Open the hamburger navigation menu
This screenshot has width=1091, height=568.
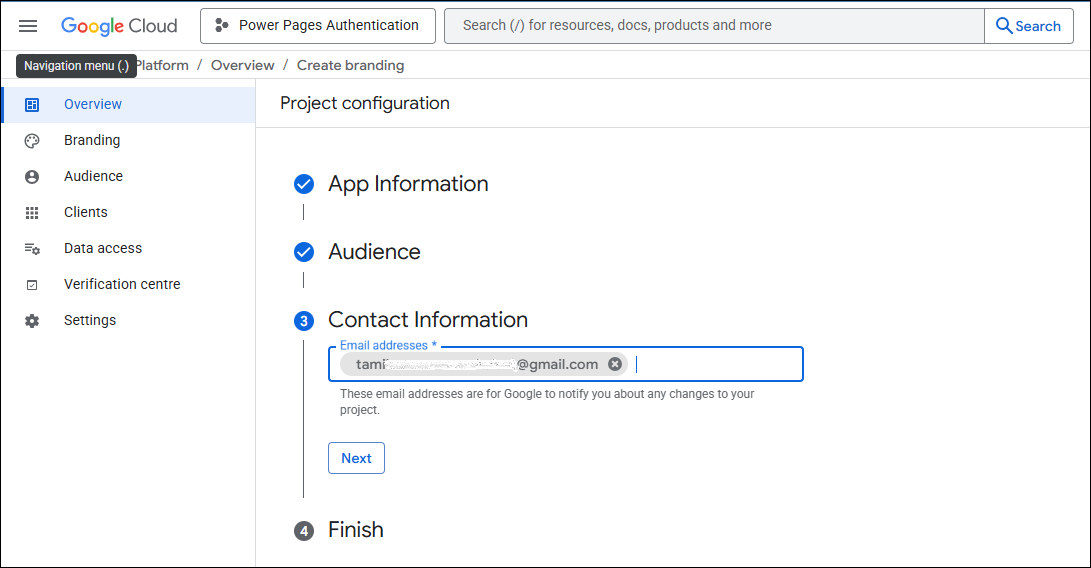[x=28, y=26]
